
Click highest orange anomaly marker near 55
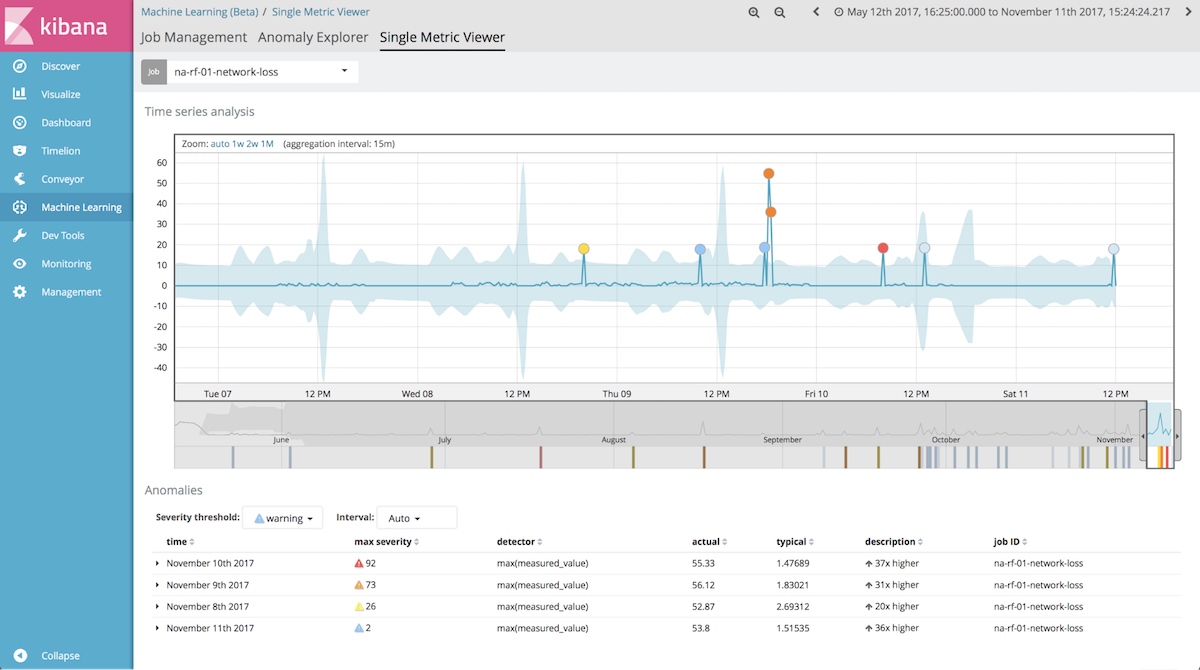(768, 173)
